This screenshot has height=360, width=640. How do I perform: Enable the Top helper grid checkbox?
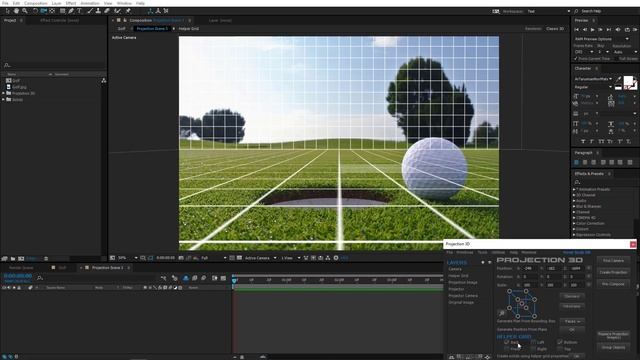point(560,349)
